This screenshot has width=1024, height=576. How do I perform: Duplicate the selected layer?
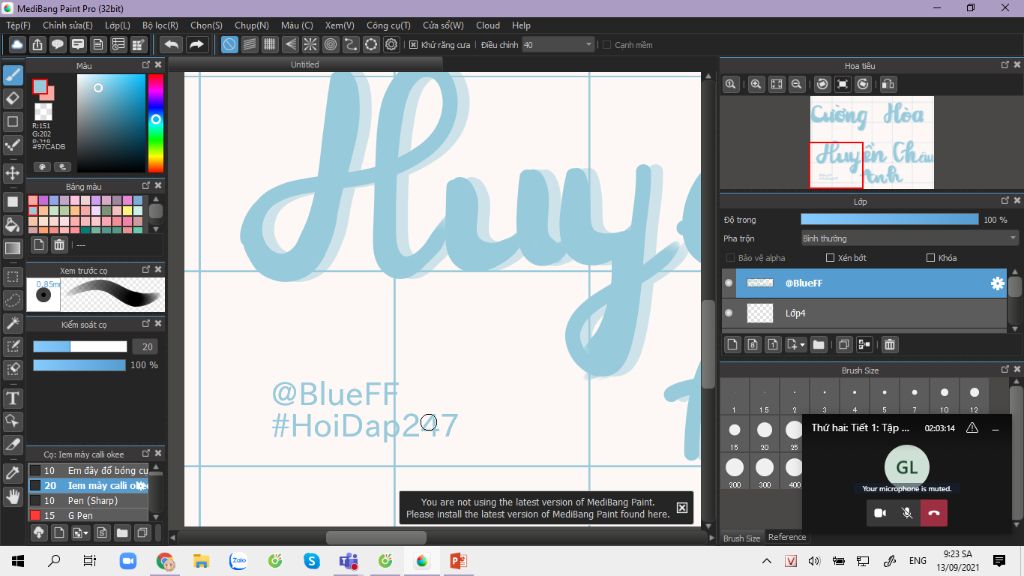tap(844, 344)
